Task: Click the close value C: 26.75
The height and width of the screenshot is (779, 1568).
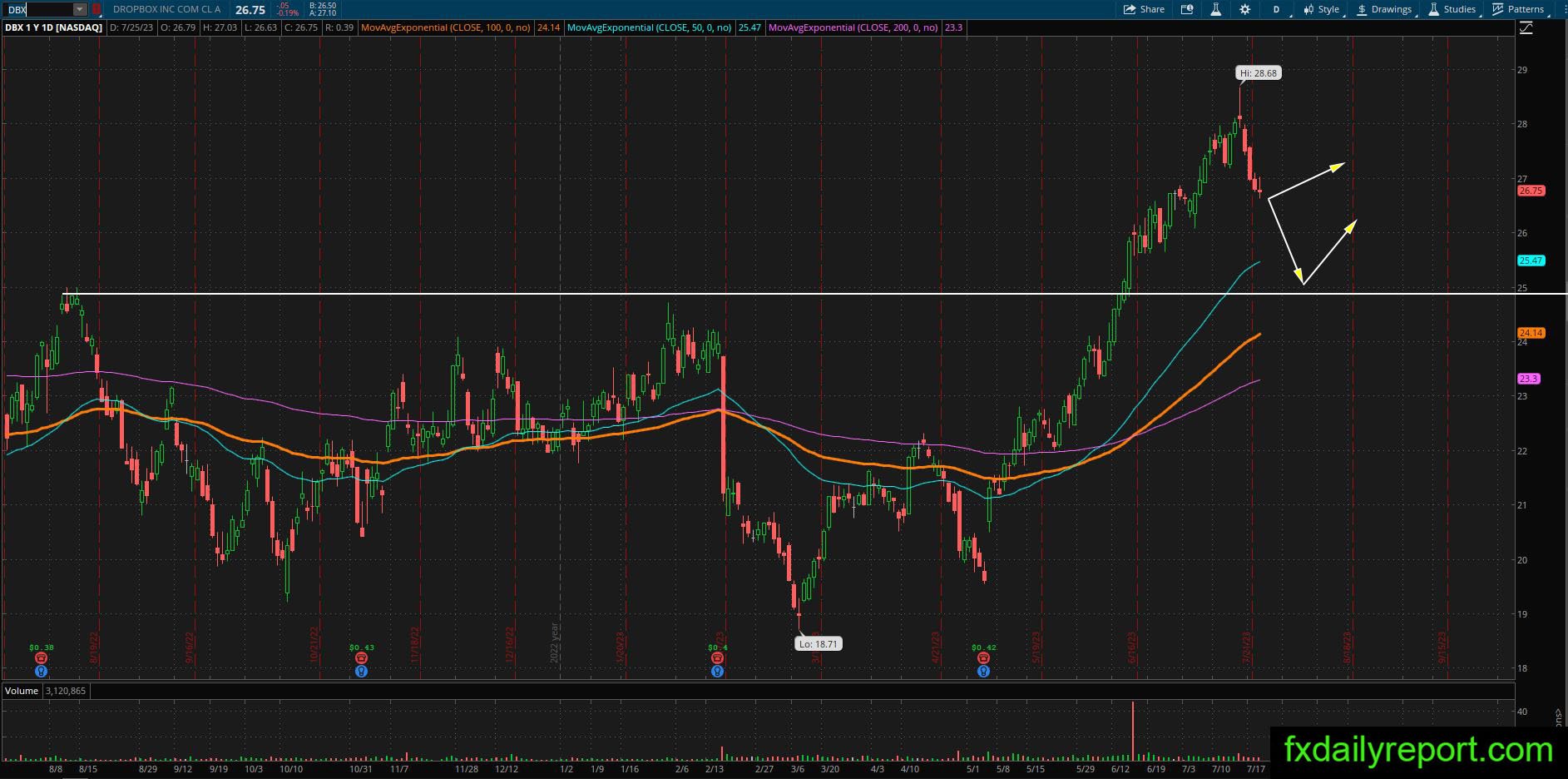Action: pyautogui.click(x=301, y=27)
